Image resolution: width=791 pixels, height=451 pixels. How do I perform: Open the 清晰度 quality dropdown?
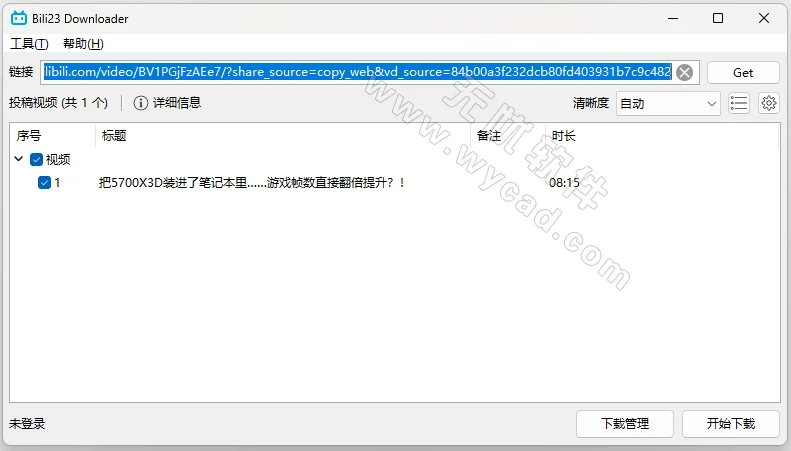(x=668, y=103)
